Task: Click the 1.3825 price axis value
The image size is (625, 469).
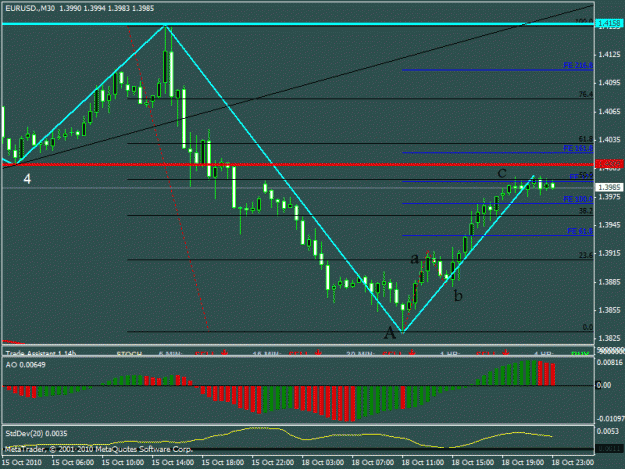Action: point(609,338)
